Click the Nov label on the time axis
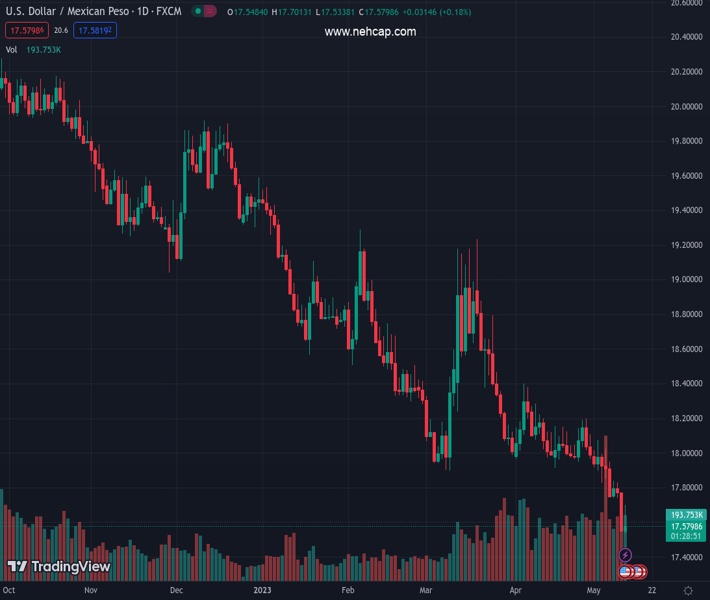The height and width of the screenshot is (600, 710). [x=91, y=590]
